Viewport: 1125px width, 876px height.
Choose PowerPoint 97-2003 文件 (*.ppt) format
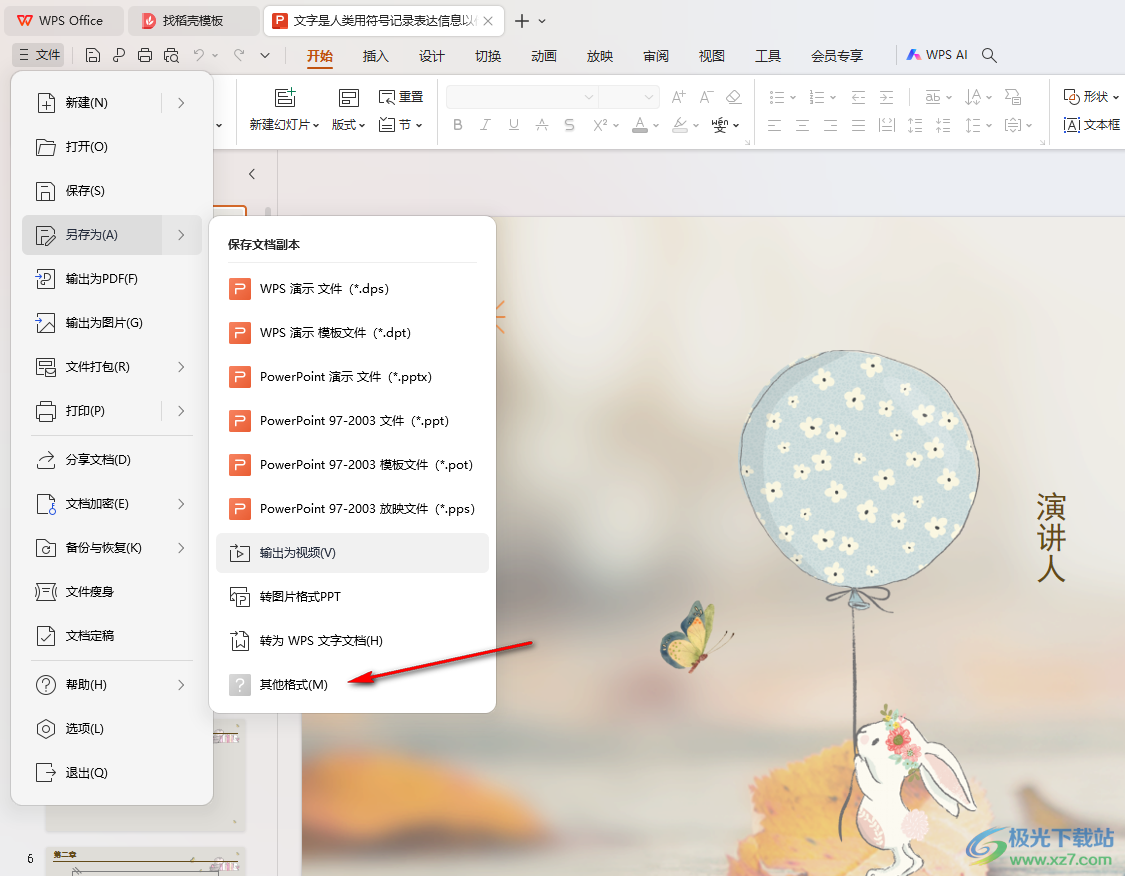352,421
